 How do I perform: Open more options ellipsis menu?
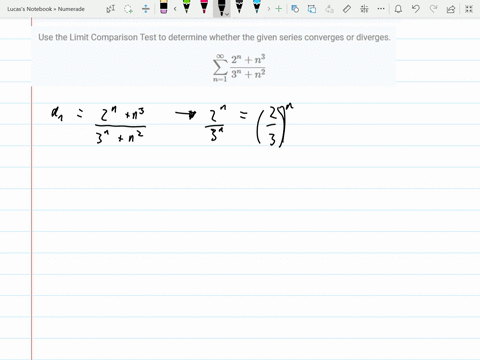(381, 9)
